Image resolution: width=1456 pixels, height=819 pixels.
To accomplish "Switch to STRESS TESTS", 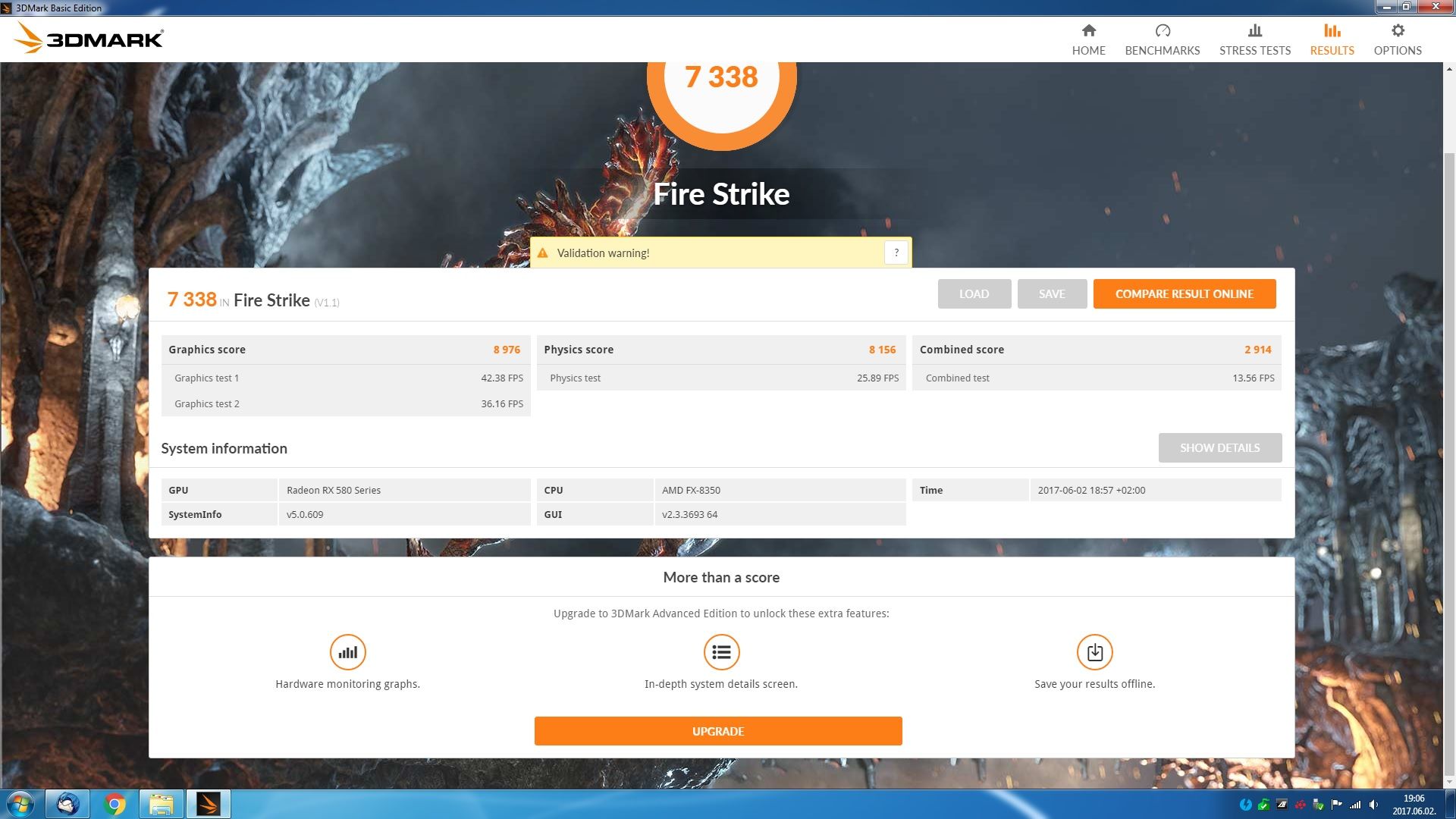I will (x=1254, y=39).
